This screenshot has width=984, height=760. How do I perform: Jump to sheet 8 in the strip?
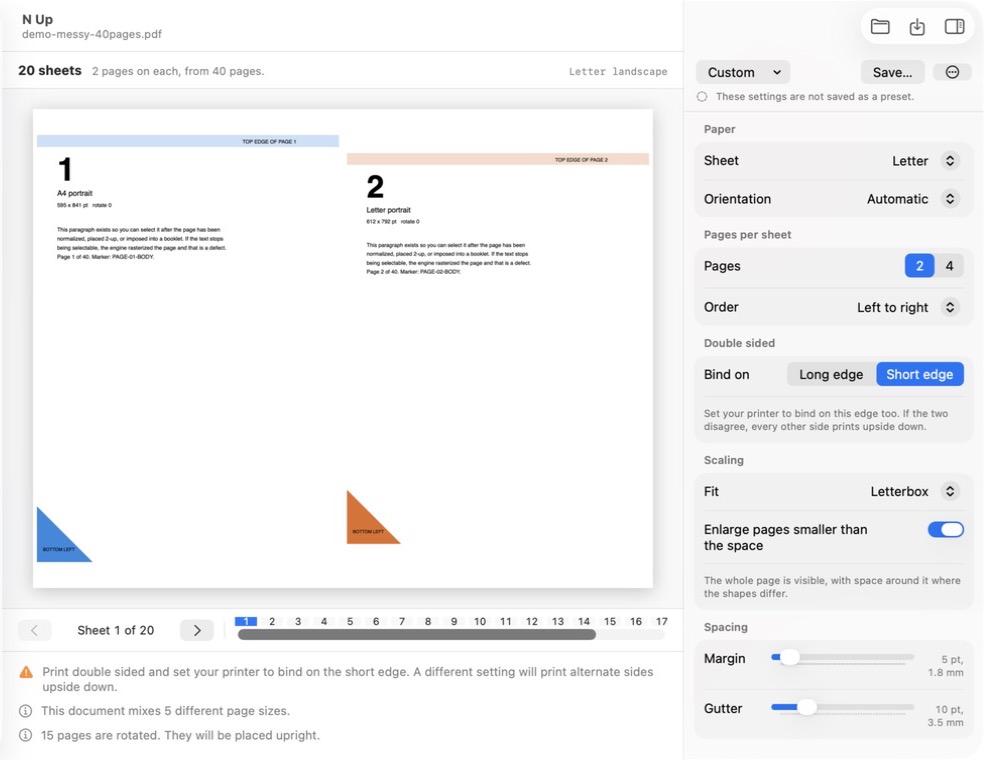pyautogui.click(x=428, y=621)
